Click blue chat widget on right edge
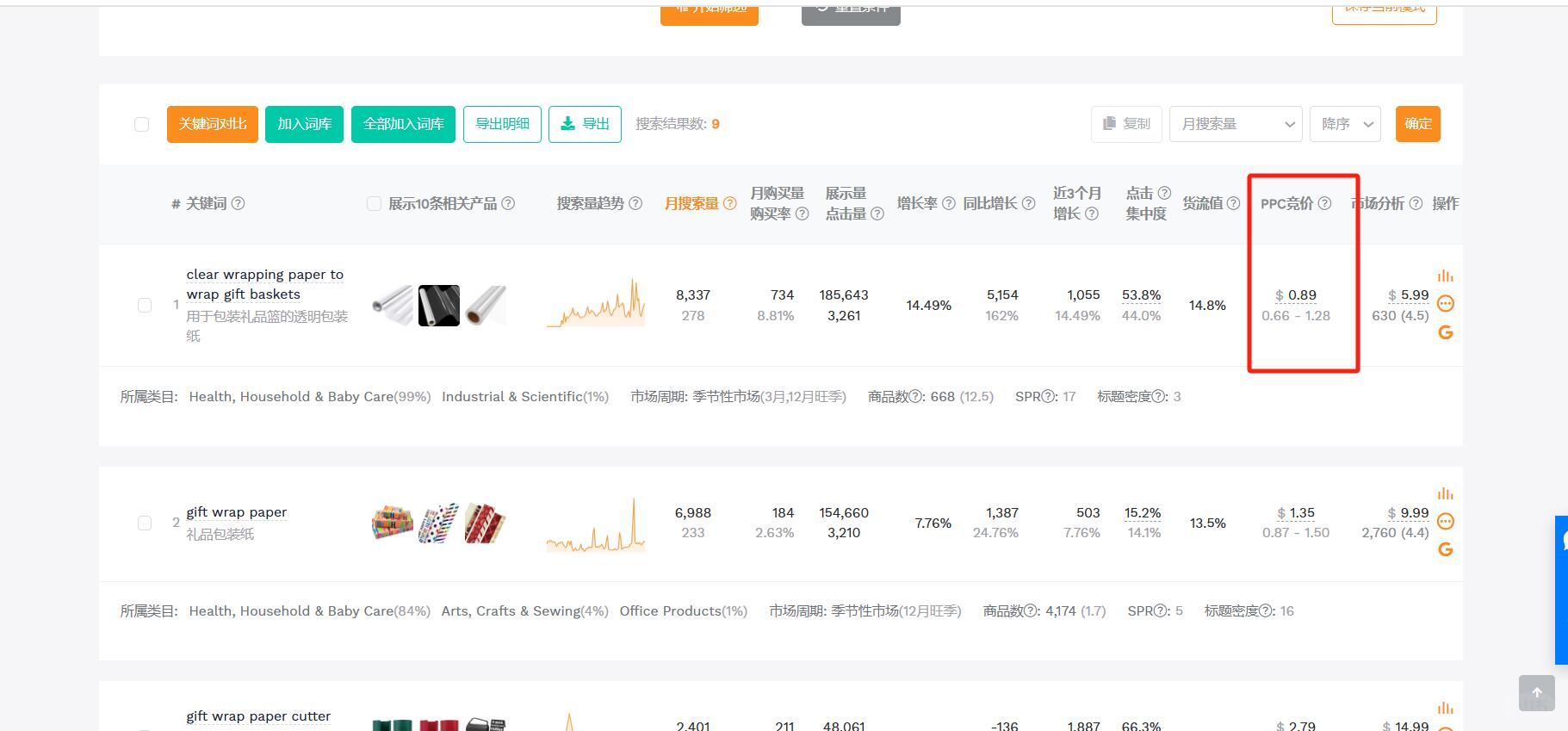 (x=1561, y=590)
